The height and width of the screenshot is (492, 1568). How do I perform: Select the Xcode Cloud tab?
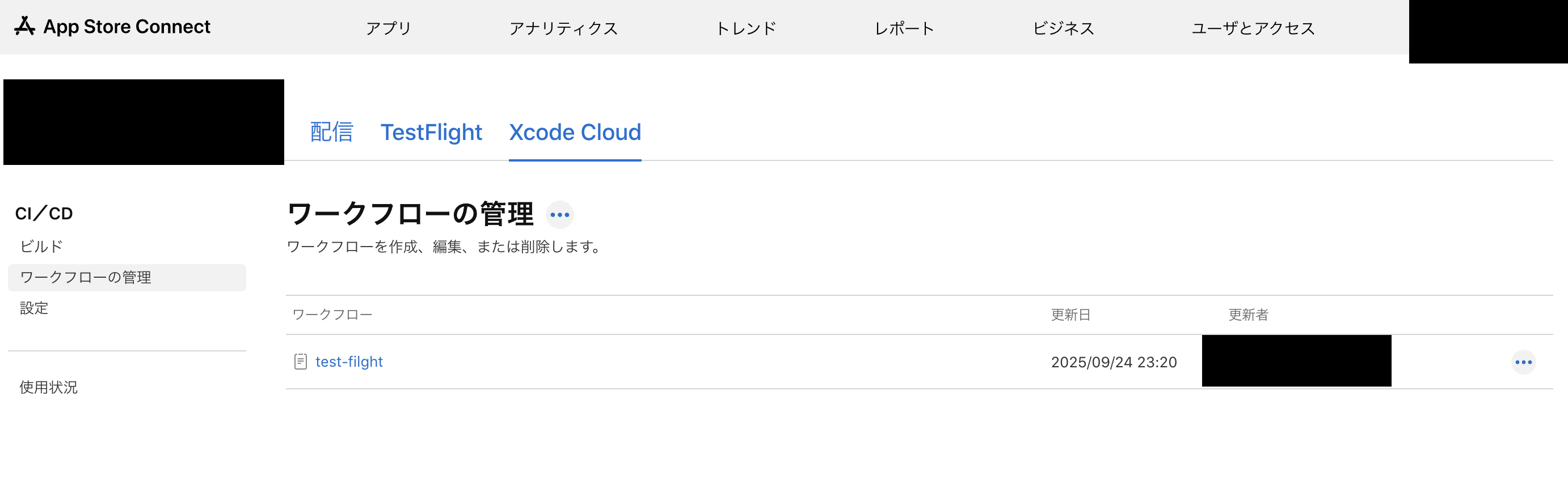pos(575,133)
